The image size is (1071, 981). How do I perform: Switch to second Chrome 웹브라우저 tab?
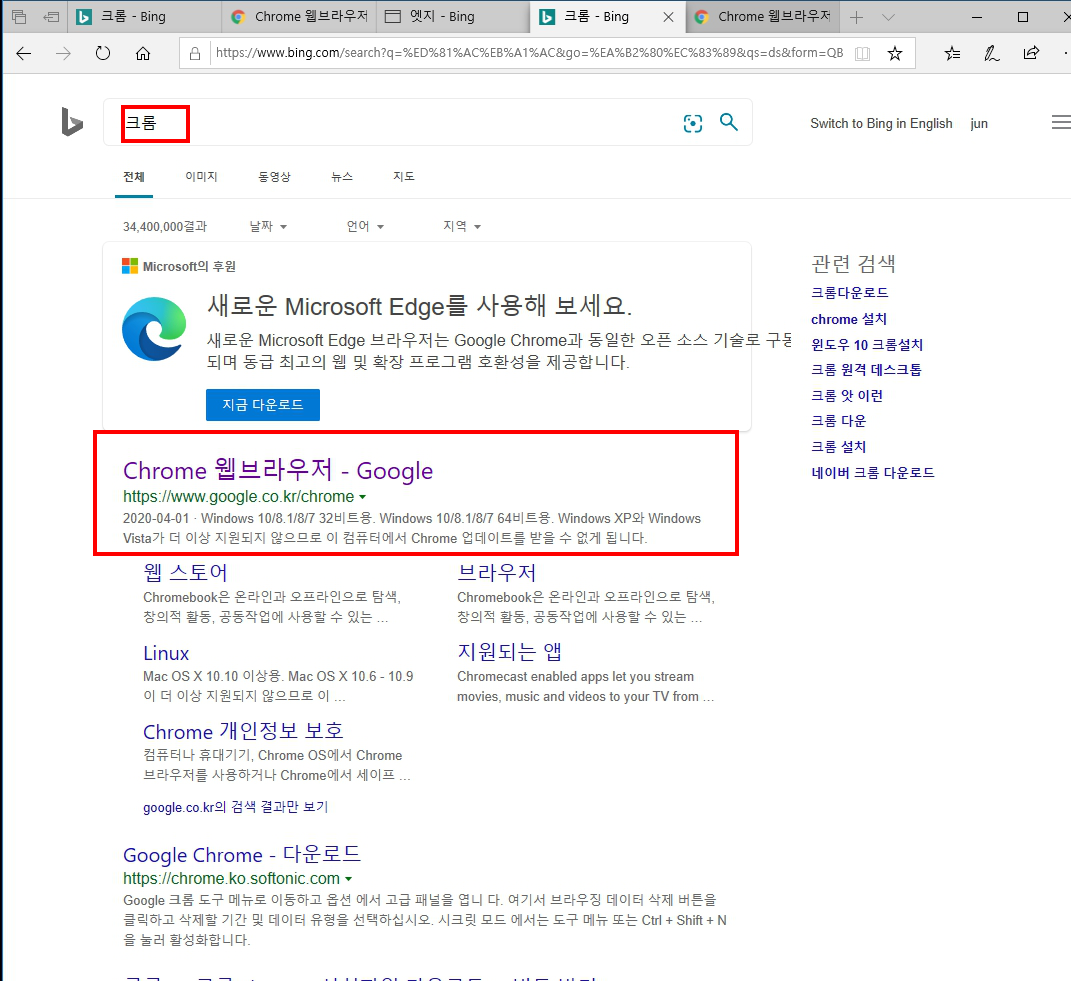(x=764, y=17)
